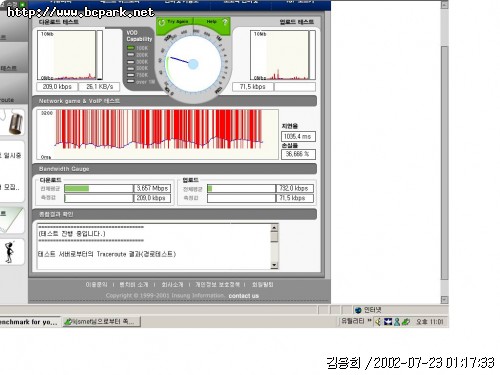Click the 209.0 kbps download speed field
The image size is (500, 375).
[57, 87]
